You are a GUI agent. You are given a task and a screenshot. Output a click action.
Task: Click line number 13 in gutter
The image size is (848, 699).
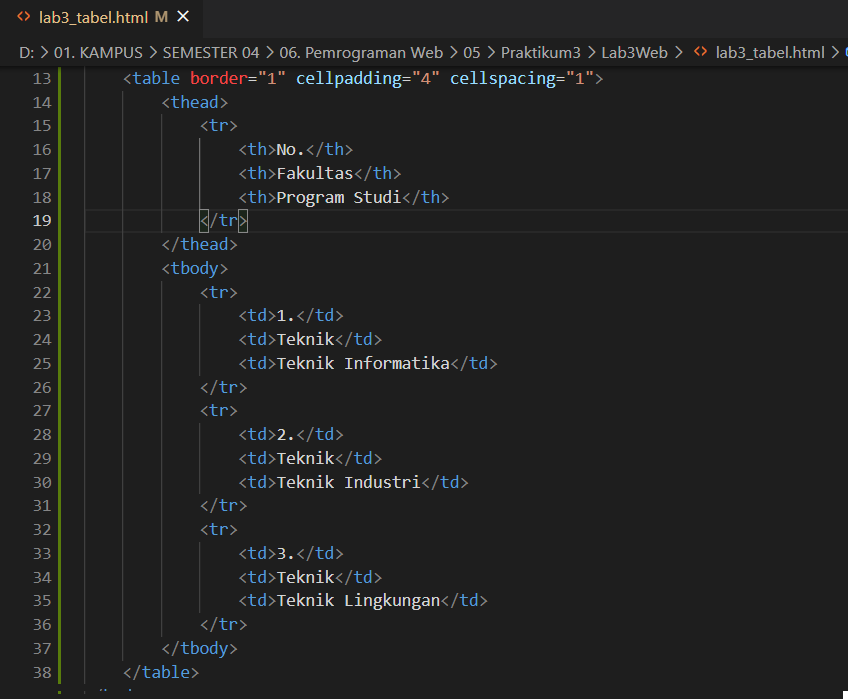[x=42, y=78]
